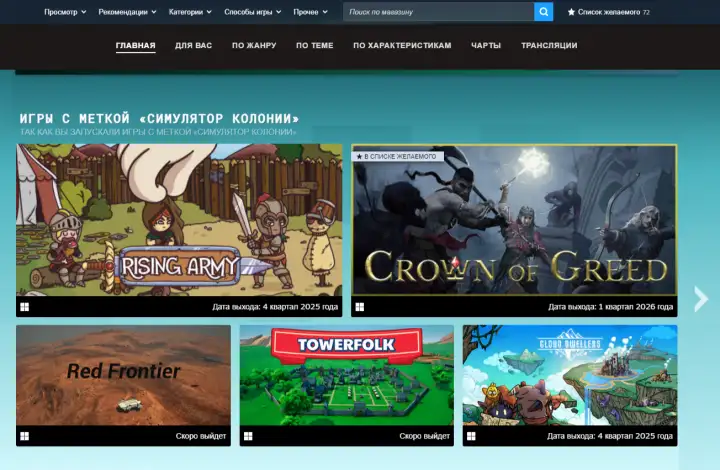Open the Список желаемого wishlist link
This screenshot has width=720, height=470.
tap(610, 12)
